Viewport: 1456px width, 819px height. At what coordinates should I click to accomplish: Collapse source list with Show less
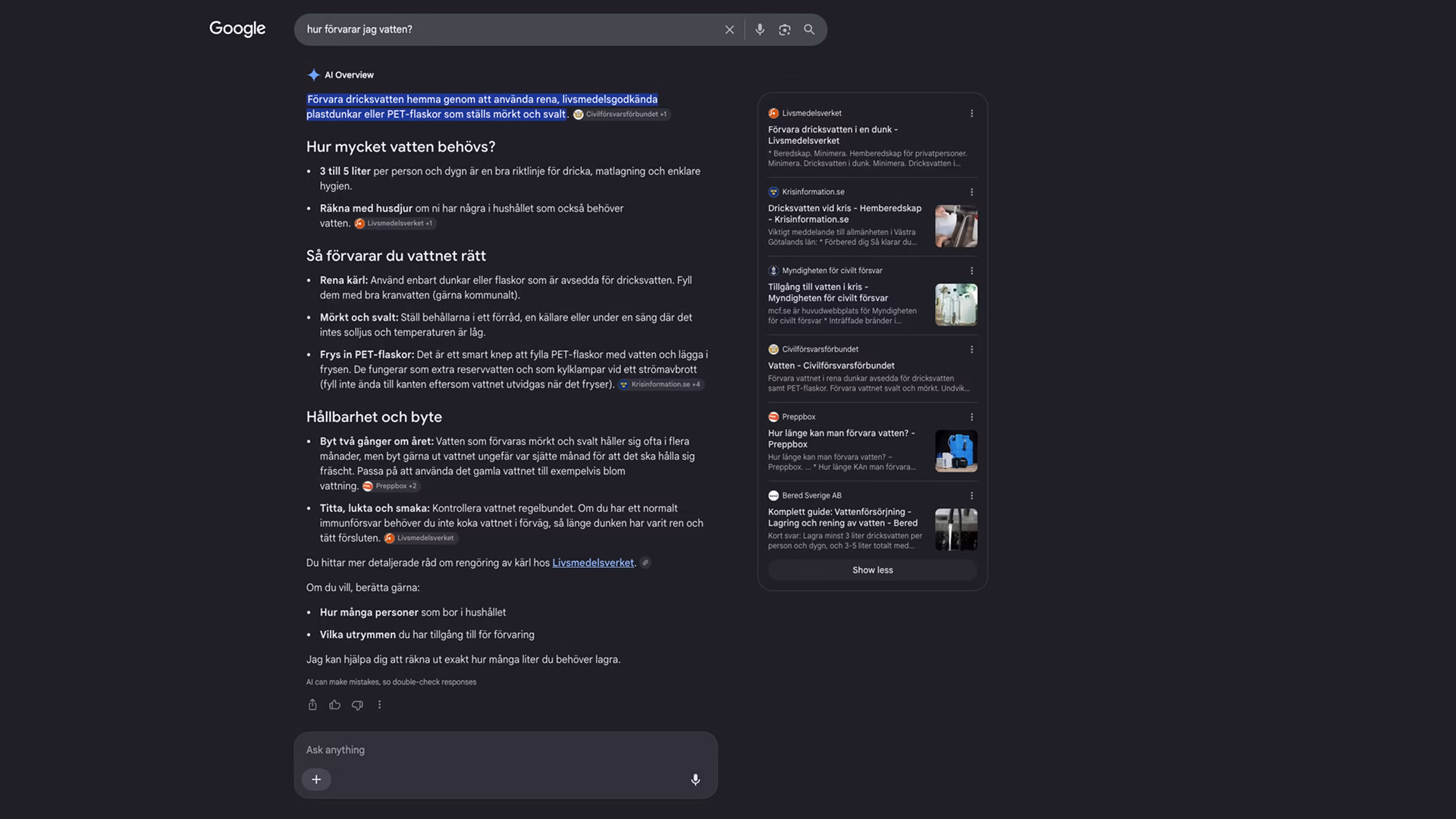(x=872, y=570)
